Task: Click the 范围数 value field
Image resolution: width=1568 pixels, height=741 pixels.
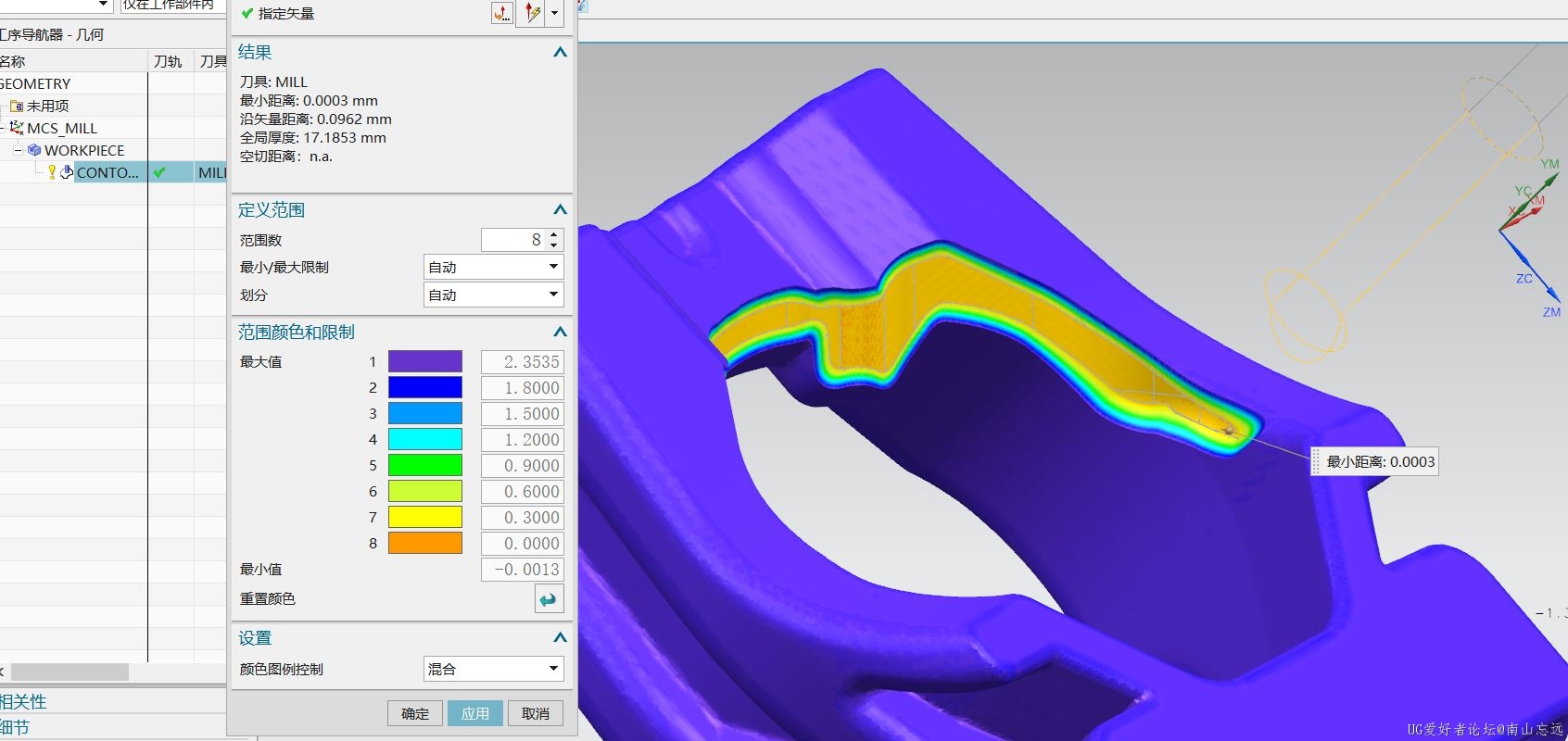Action: 513,240
